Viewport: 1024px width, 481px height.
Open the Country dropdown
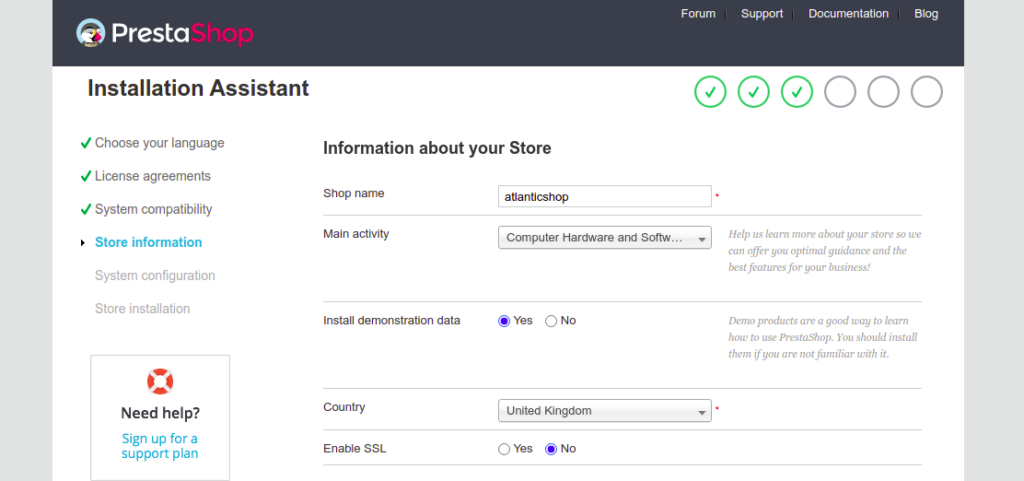[605, 411]
